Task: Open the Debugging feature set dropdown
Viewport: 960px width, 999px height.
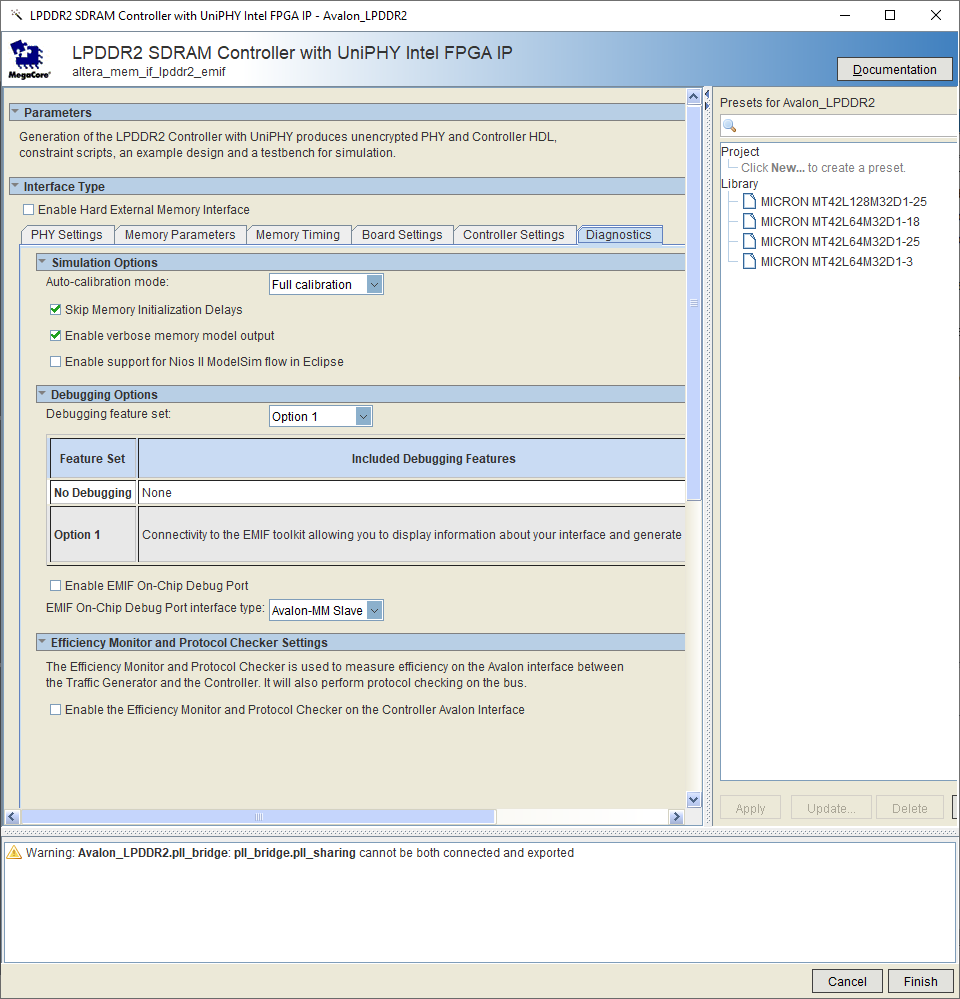Action: pyautogui.click(x=363, y=416)
